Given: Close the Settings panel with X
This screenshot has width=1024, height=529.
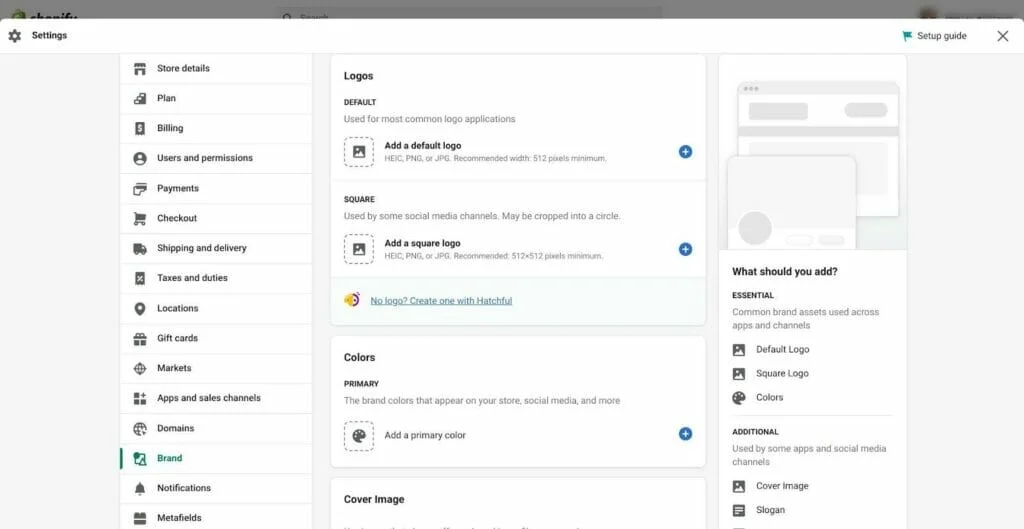Looking at the screenshot, I should coord(1002,36).
